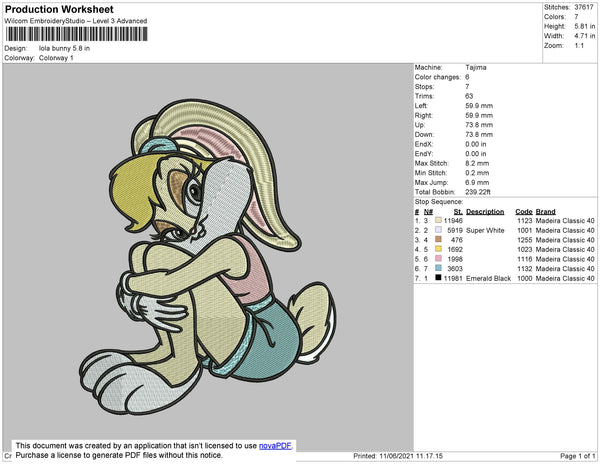Select the Total Bobbin value 239.22ft

pyautogui.click(x=478, y=192)
